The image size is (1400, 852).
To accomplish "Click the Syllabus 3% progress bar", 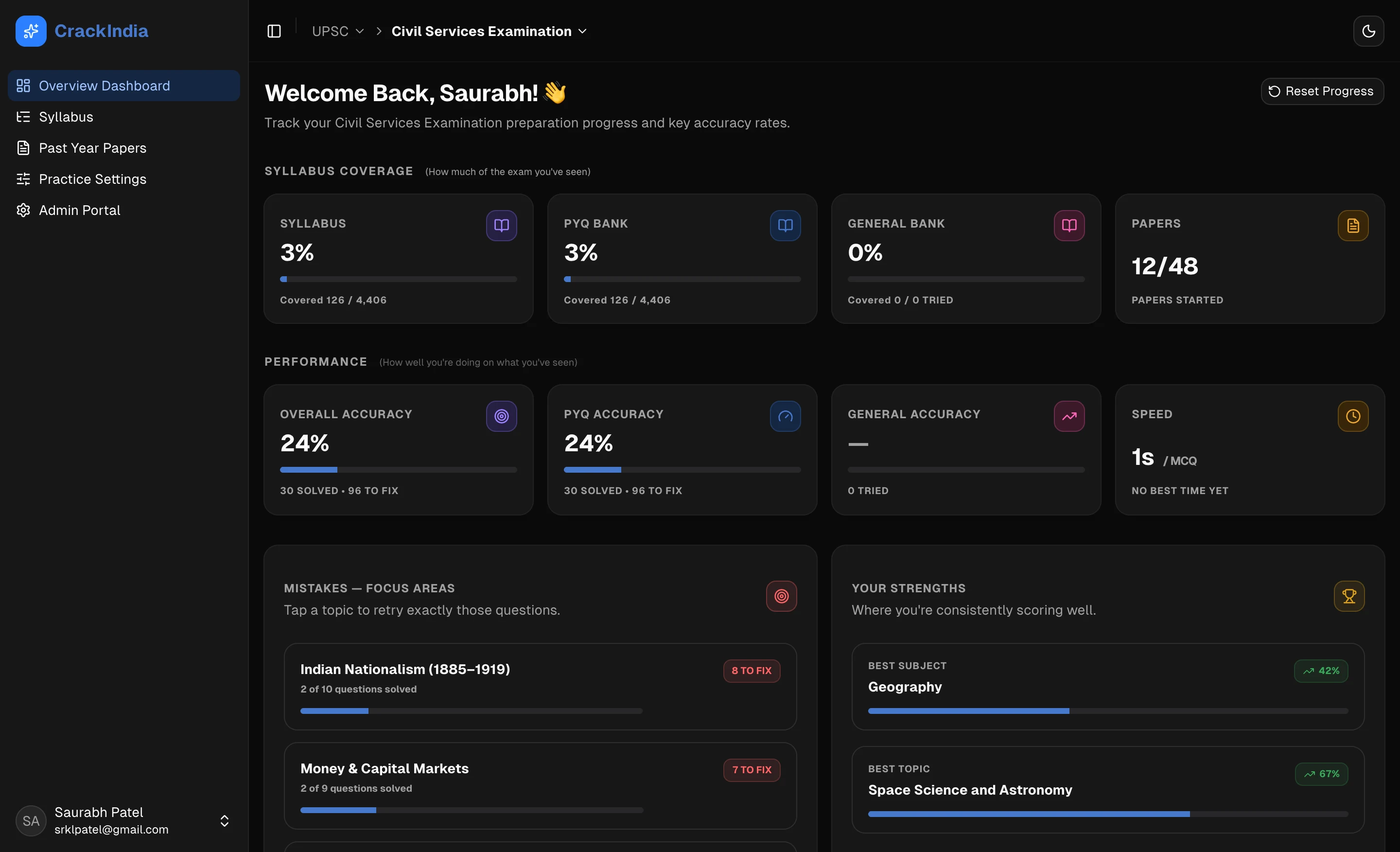I will point(398,279).
